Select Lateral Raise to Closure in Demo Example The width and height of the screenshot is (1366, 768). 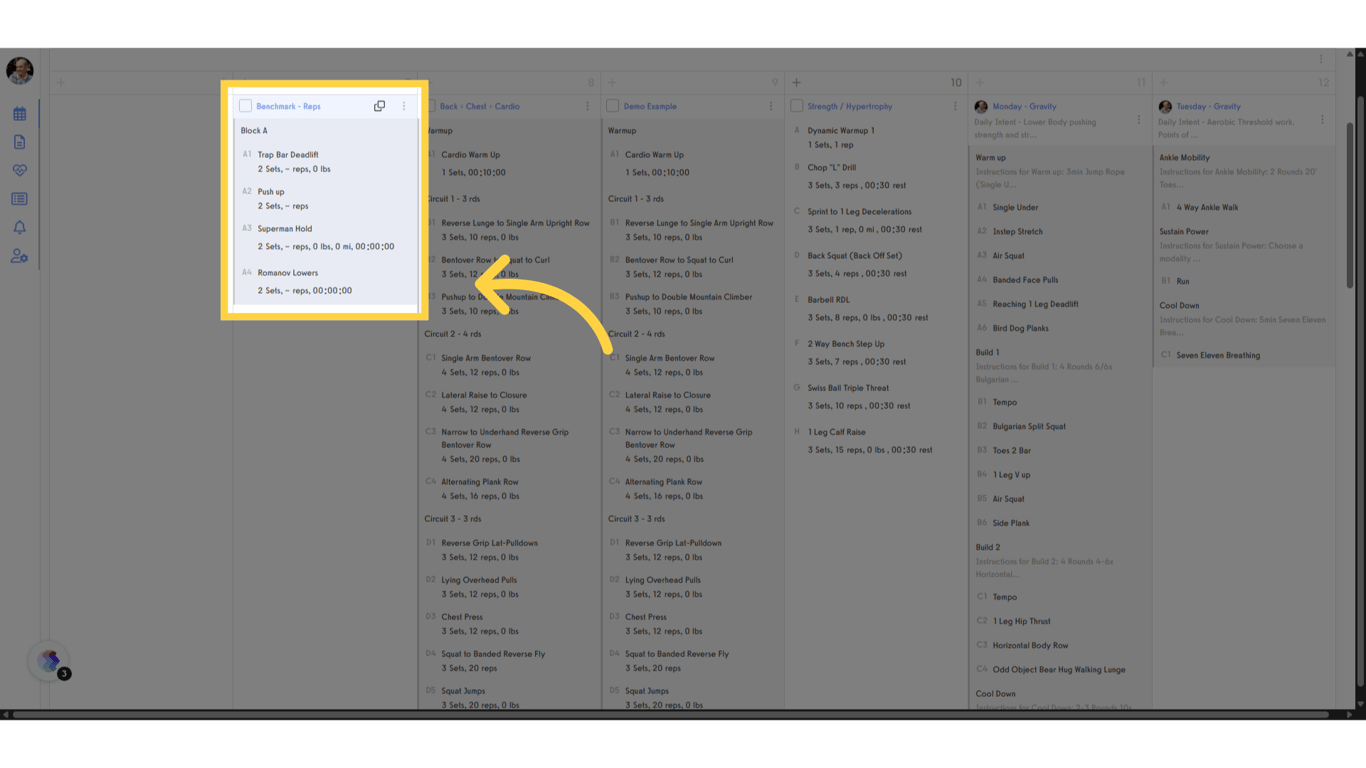point(668,395)
